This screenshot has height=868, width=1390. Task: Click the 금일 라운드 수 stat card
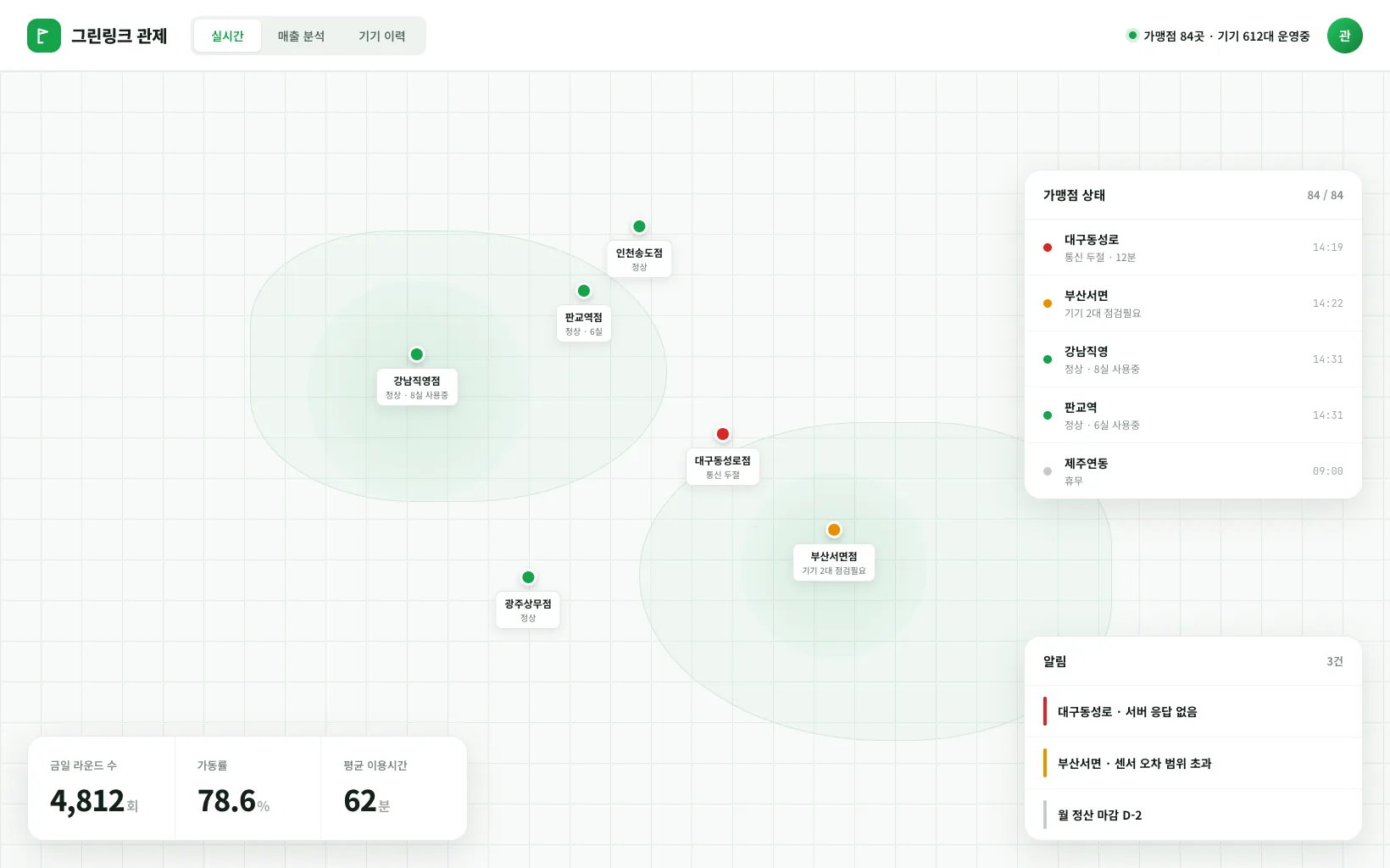102,788
